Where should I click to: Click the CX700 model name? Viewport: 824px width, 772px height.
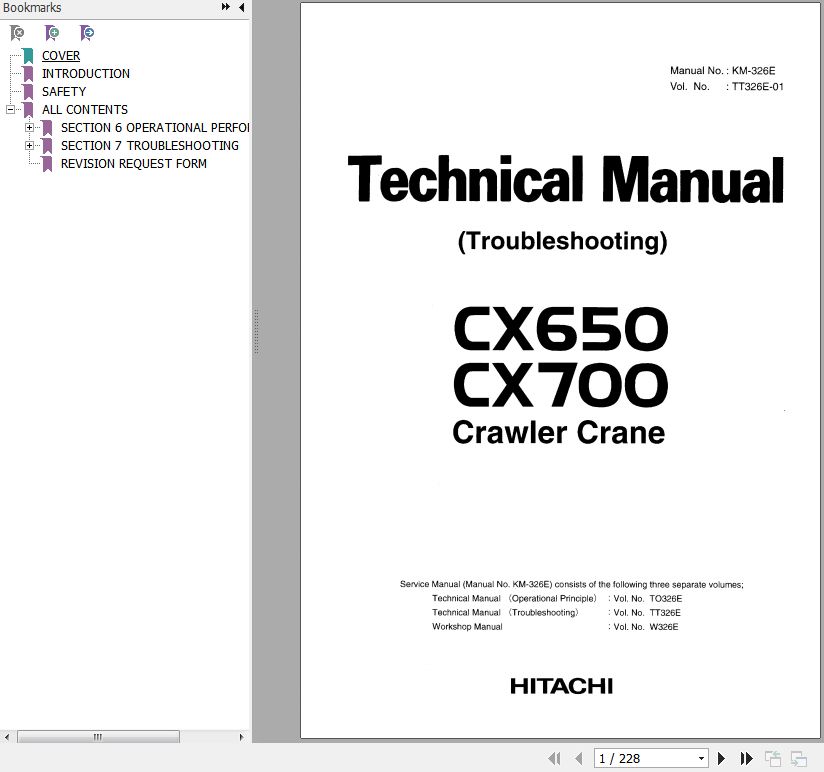coord(561,385)
